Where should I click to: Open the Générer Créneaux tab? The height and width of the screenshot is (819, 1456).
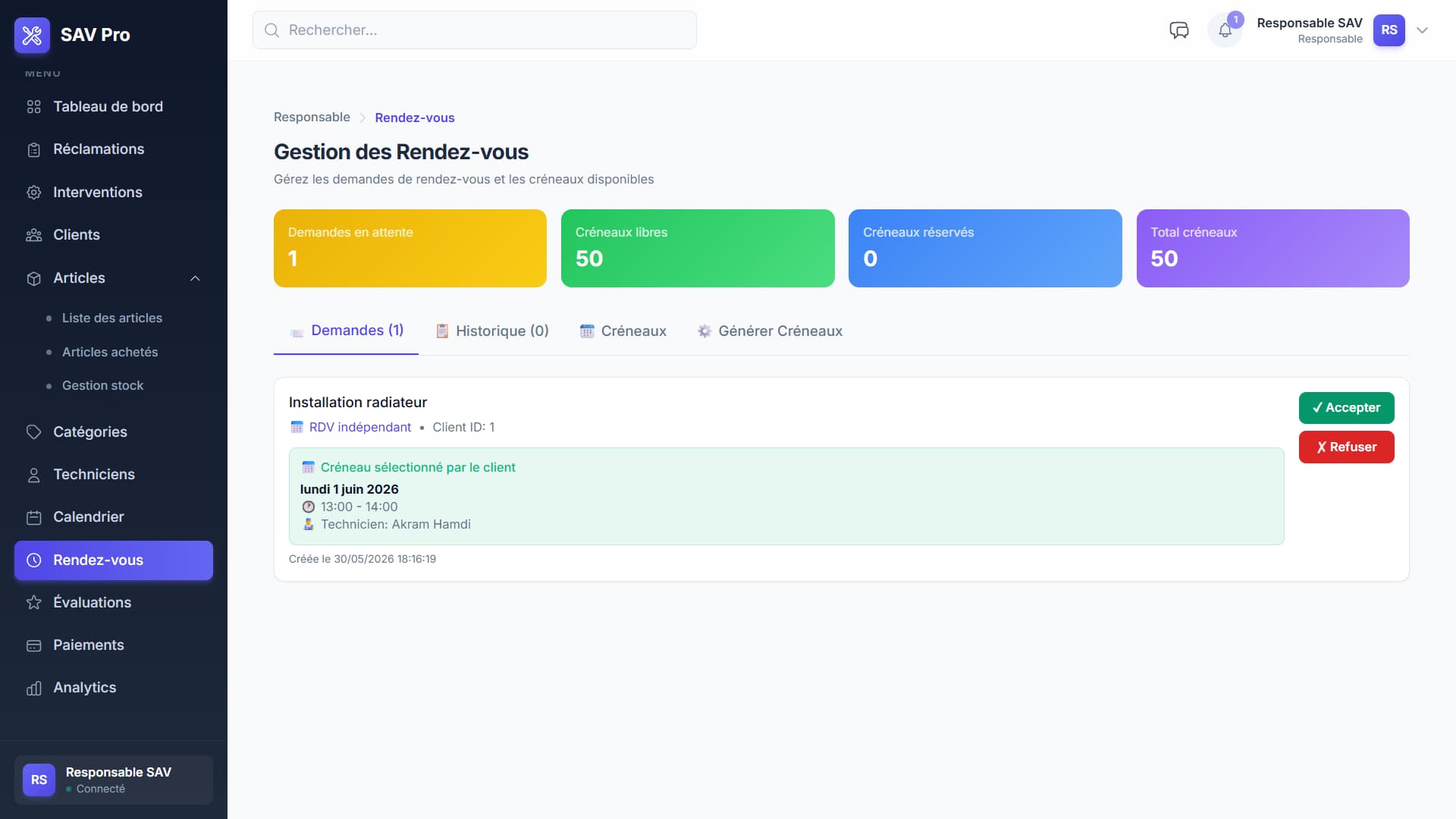pyautogui.click(x=770, y=331)
